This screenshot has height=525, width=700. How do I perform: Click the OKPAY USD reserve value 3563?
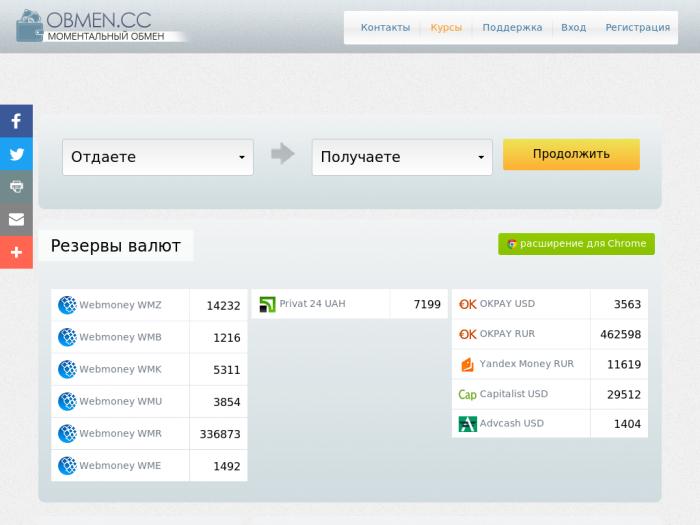coord(627,304)
